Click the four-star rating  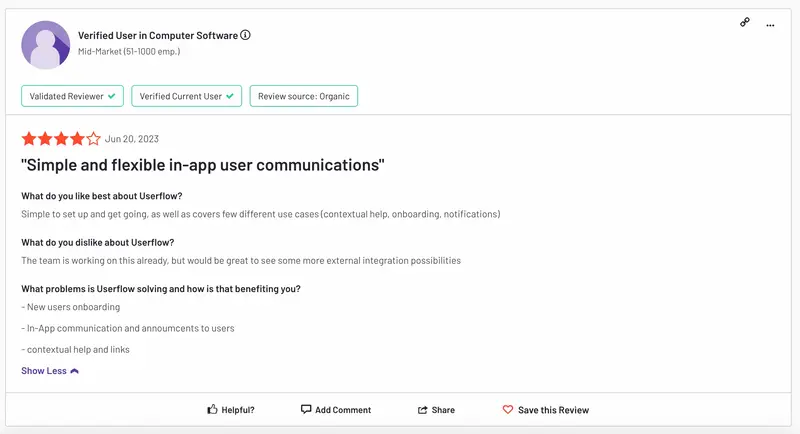(x=61, y=138)
